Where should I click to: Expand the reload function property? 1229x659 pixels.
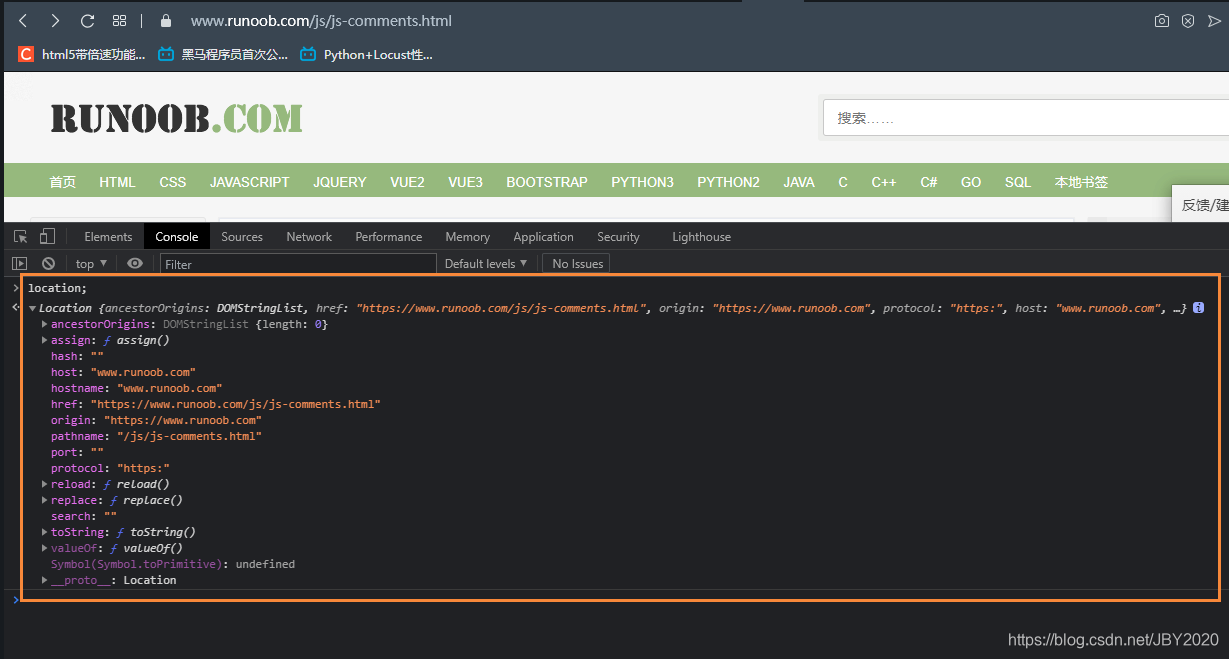44,485
